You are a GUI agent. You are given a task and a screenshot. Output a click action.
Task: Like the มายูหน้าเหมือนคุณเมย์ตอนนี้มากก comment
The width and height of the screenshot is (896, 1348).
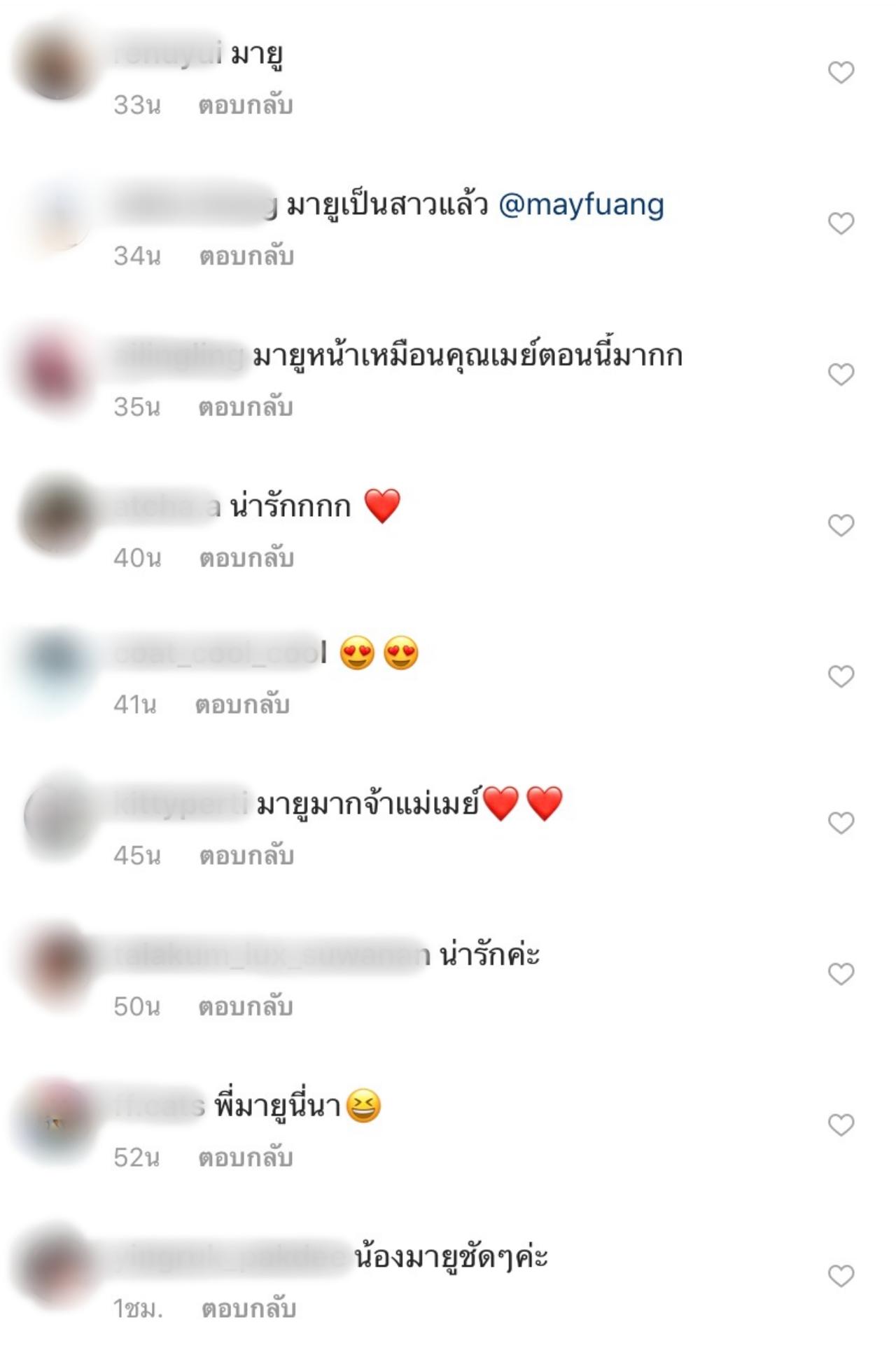[841, 375]
